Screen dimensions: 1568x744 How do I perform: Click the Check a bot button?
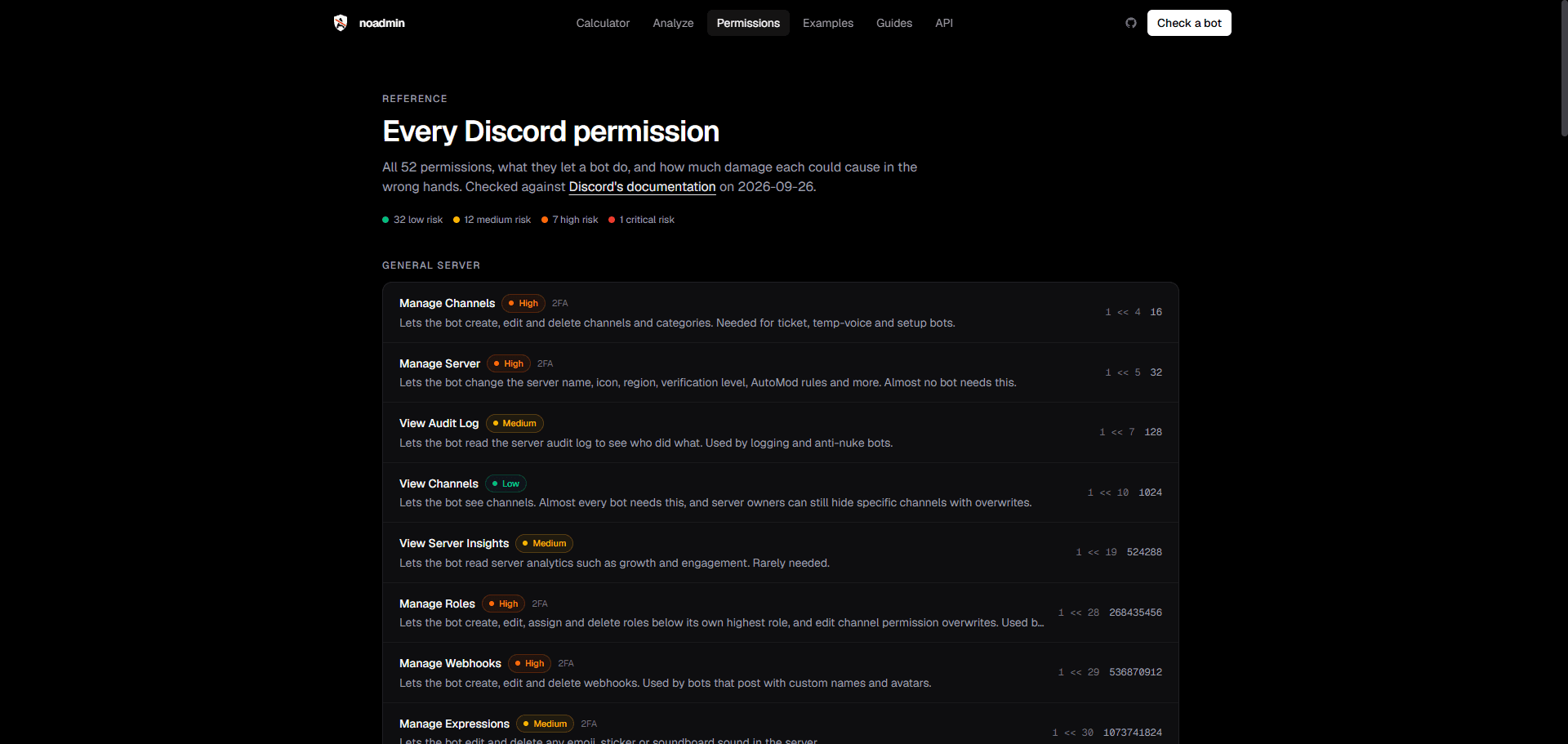tap(1189, 23)
